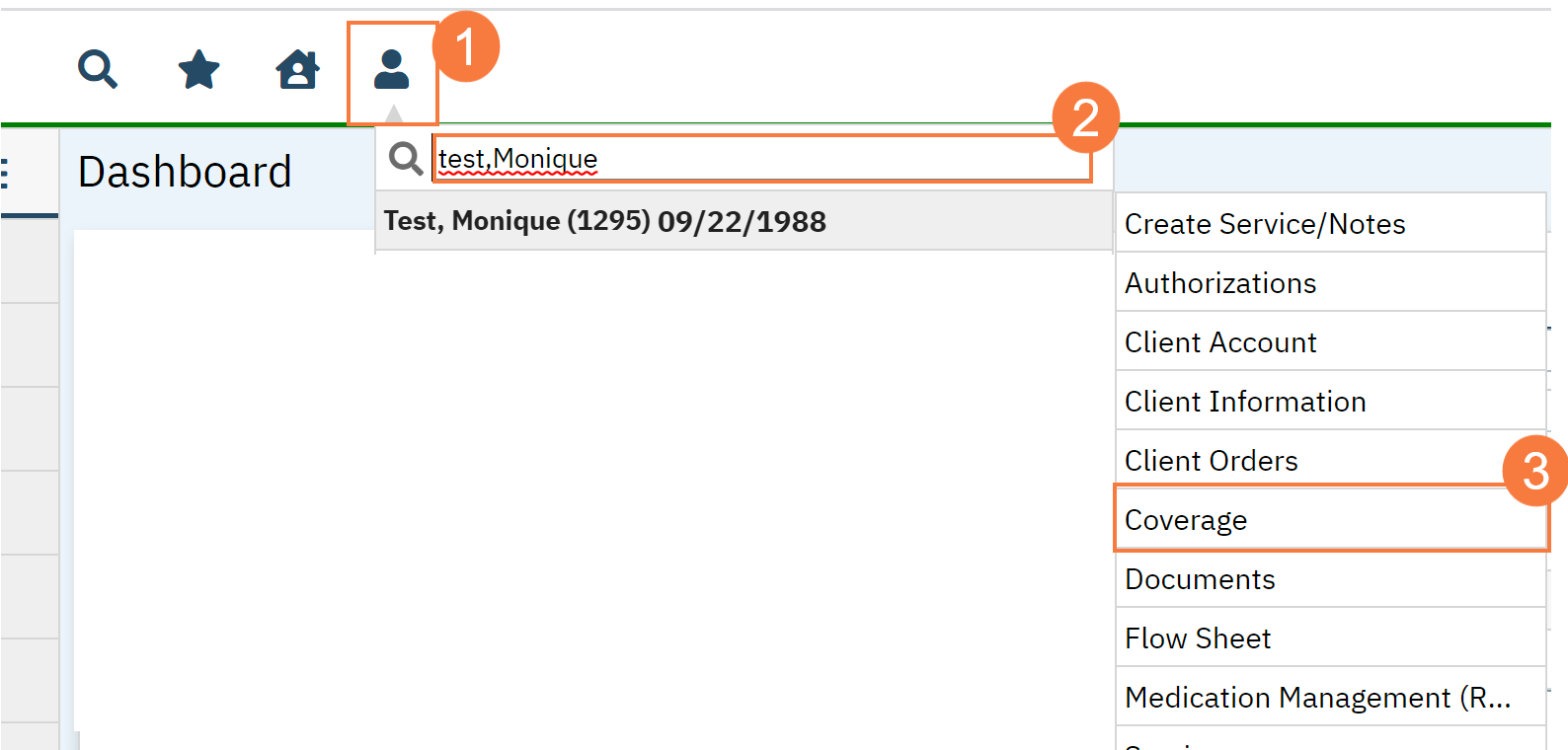Select the Coverage menu item

pos(1186,520)
